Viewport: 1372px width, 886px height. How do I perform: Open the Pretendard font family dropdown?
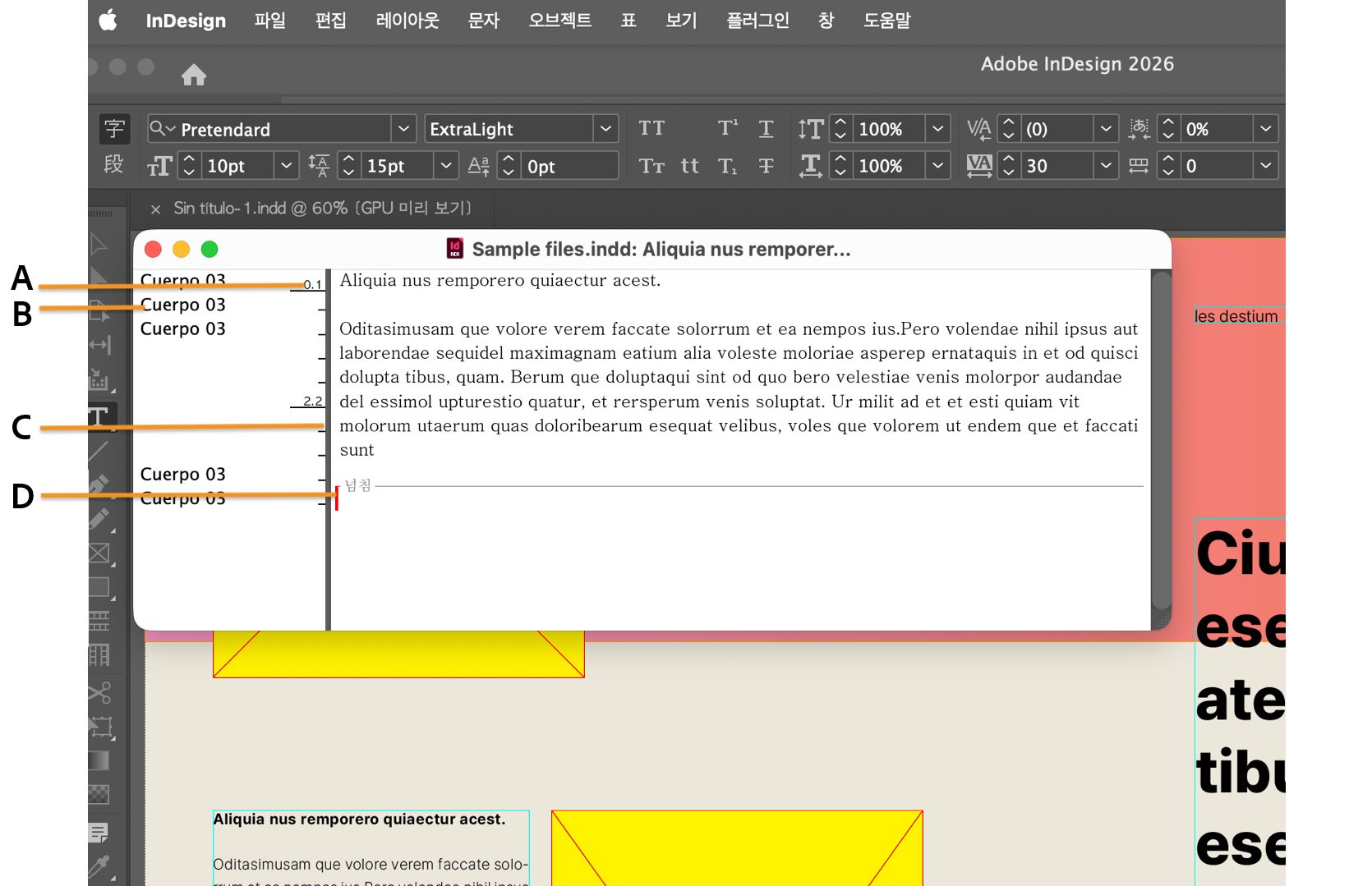coord(403,129)
